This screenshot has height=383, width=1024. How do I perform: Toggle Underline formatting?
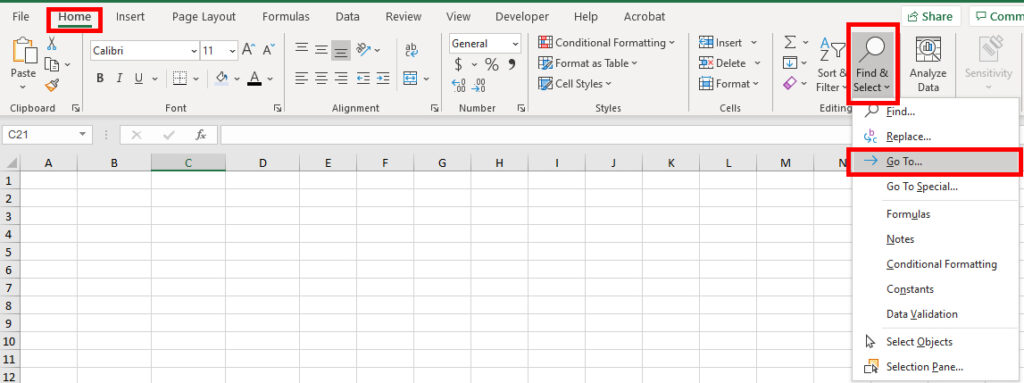coord(138,78)
